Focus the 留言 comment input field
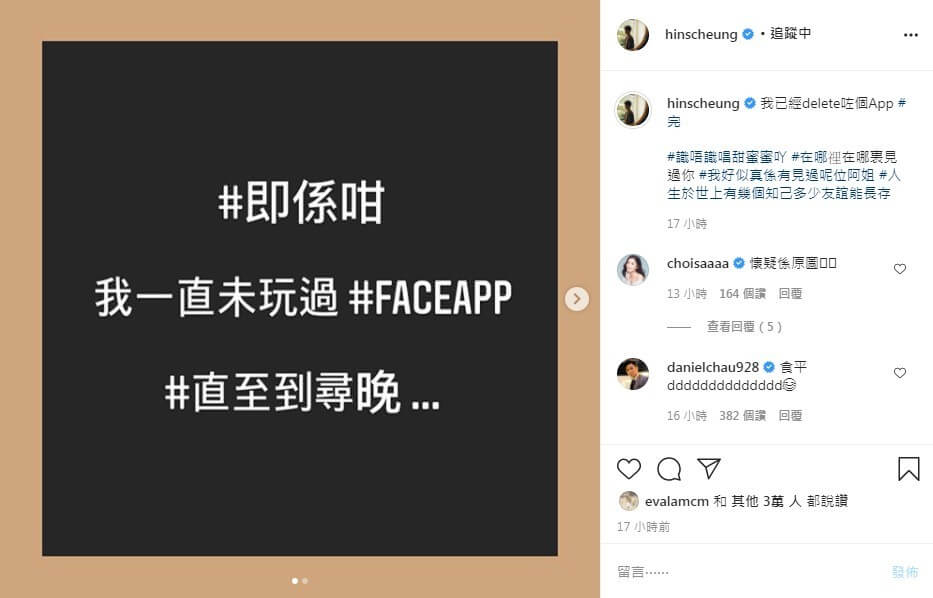Screen dimensions: 933x598 pos(750,572)
